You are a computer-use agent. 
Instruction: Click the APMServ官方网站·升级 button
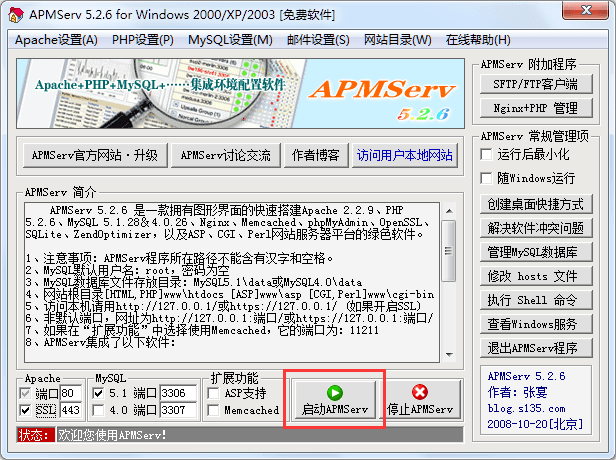pos(95,155)
